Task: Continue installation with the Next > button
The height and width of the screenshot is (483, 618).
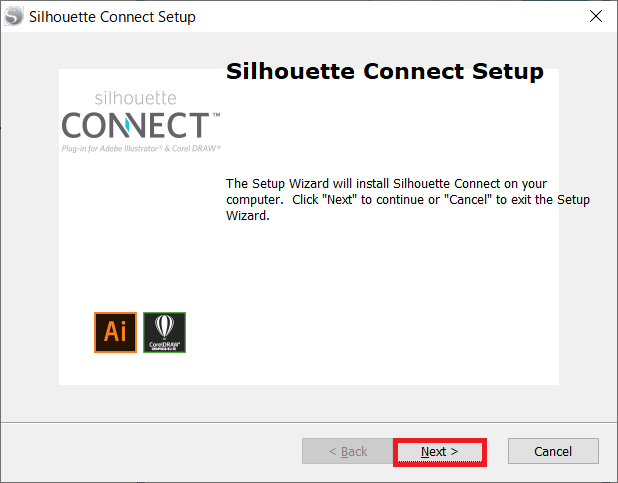Action: pos(440,452)
